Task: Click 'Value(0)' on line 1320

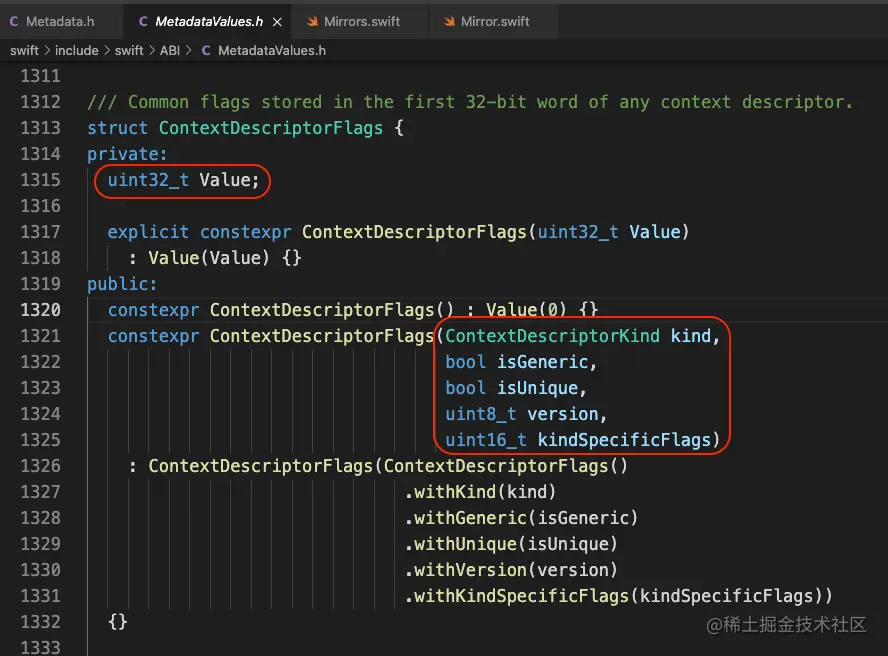Action: tap(526, 310)
